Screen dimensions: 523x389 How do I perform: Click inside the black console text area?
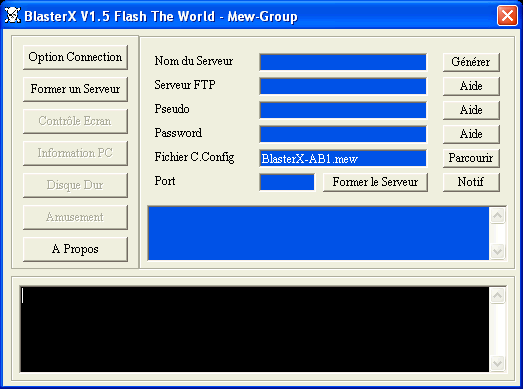click(255, 329)
